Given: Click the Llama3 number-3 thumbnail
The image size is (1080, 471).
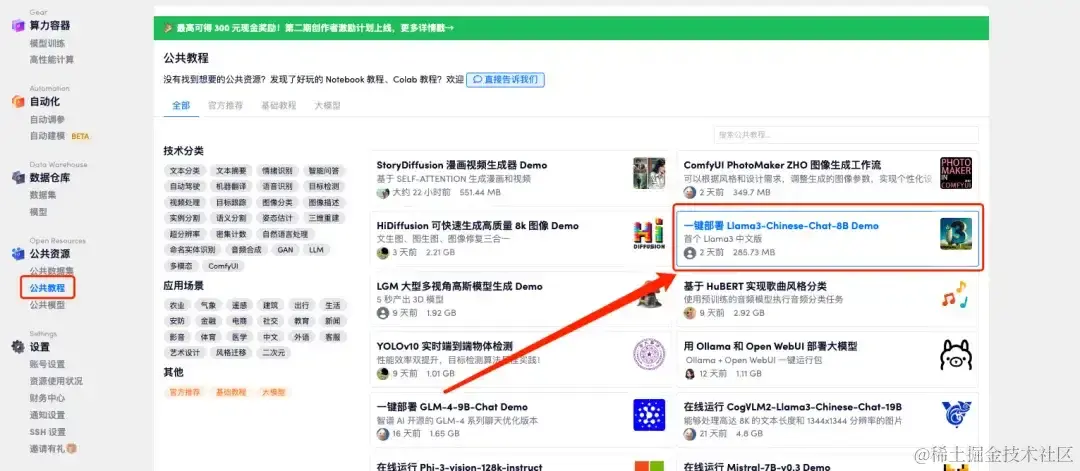Looking at the screenshot, I should [x=956, y=233].
